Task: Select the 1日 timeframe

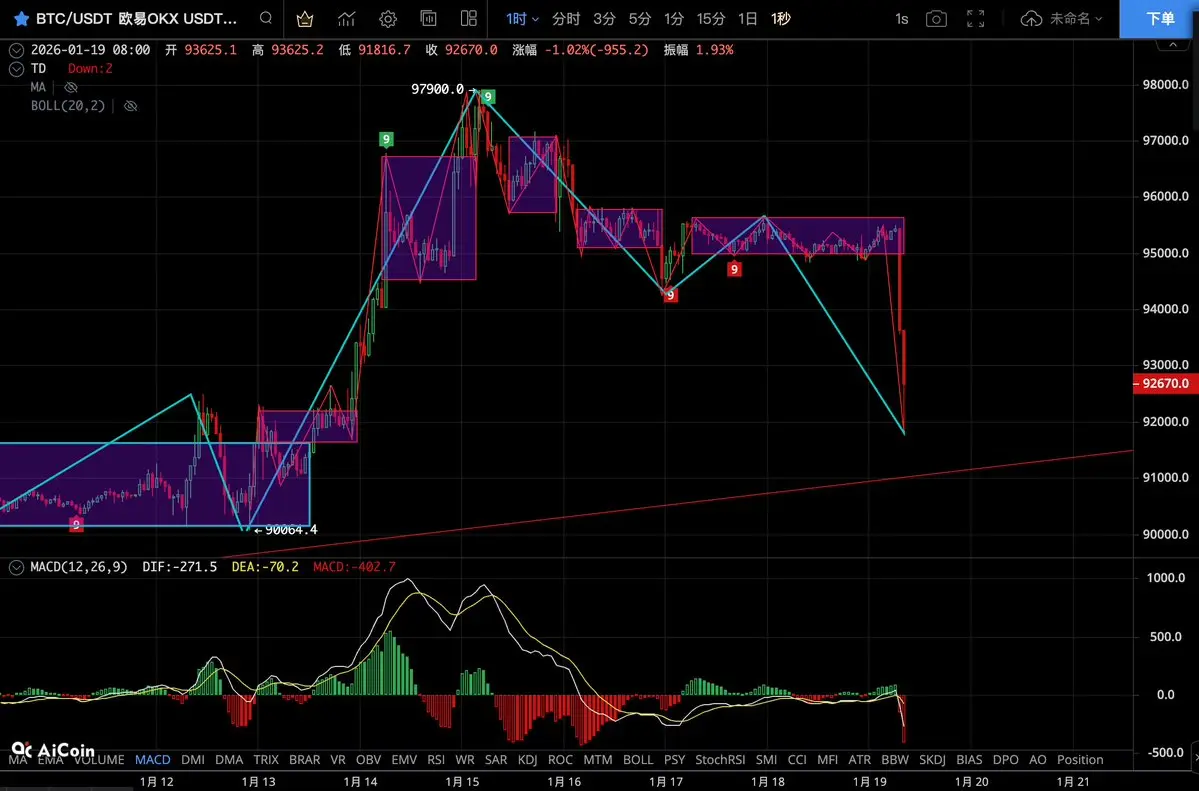Action: 747,18
